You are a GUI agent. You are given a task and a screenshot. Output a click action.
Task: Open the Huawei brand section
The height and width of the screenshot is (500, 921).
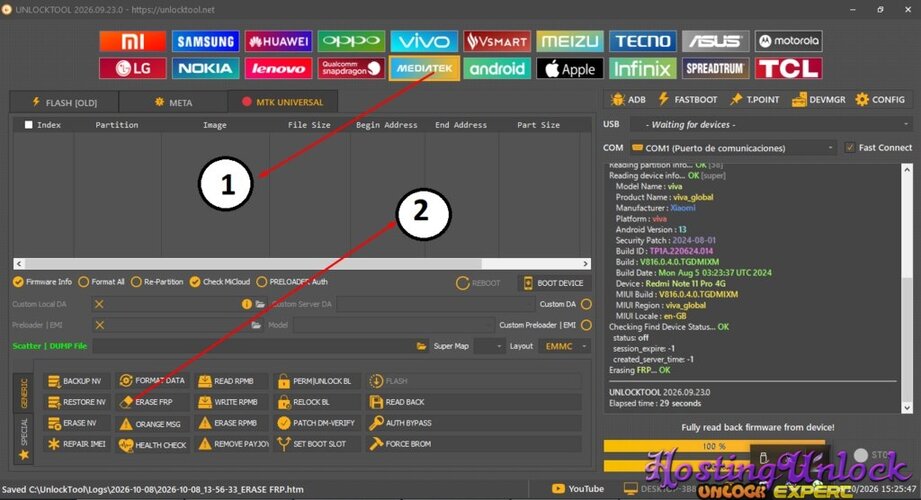point(278,41)
